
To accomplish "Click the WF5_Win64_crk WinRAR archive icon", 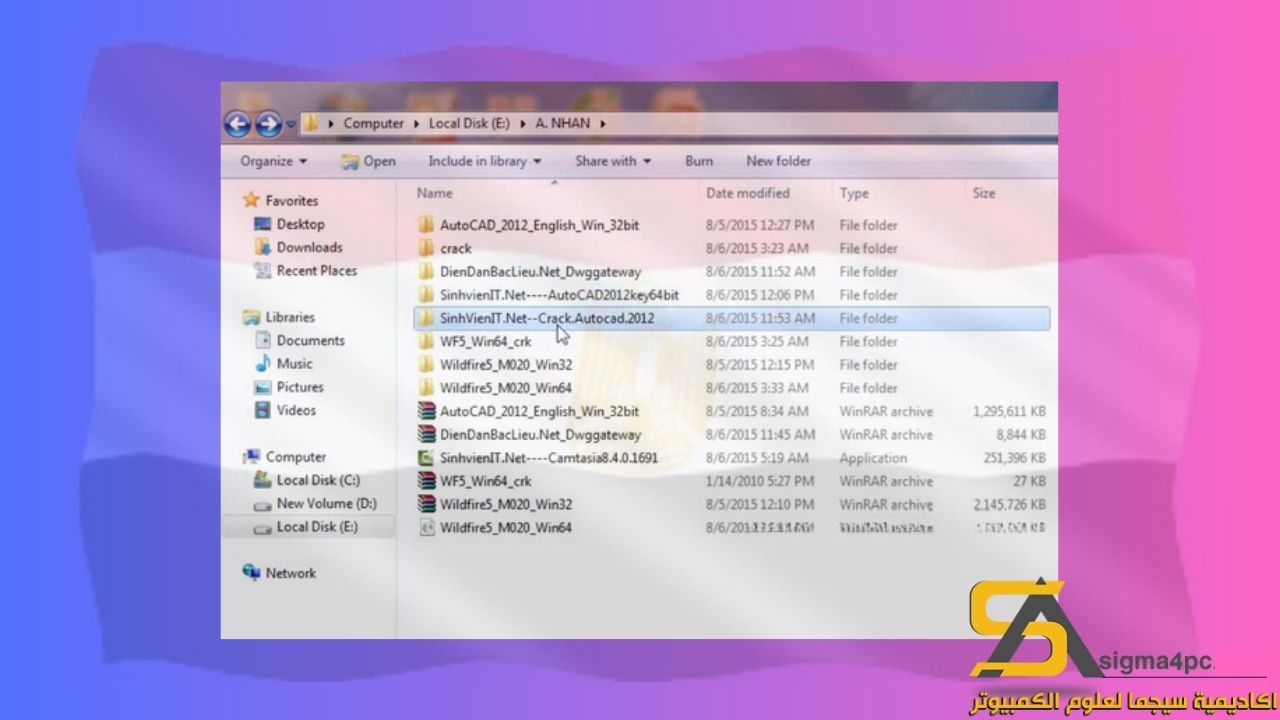I will pos(426,481).
